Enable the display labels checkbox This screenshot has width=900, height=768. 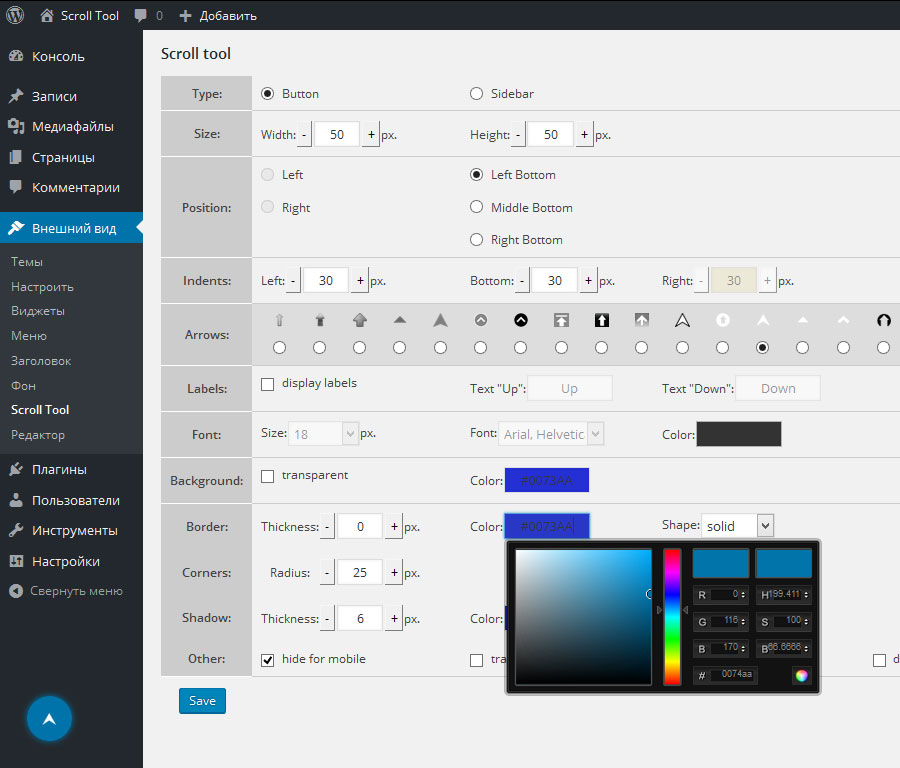(x=267, y=384)
